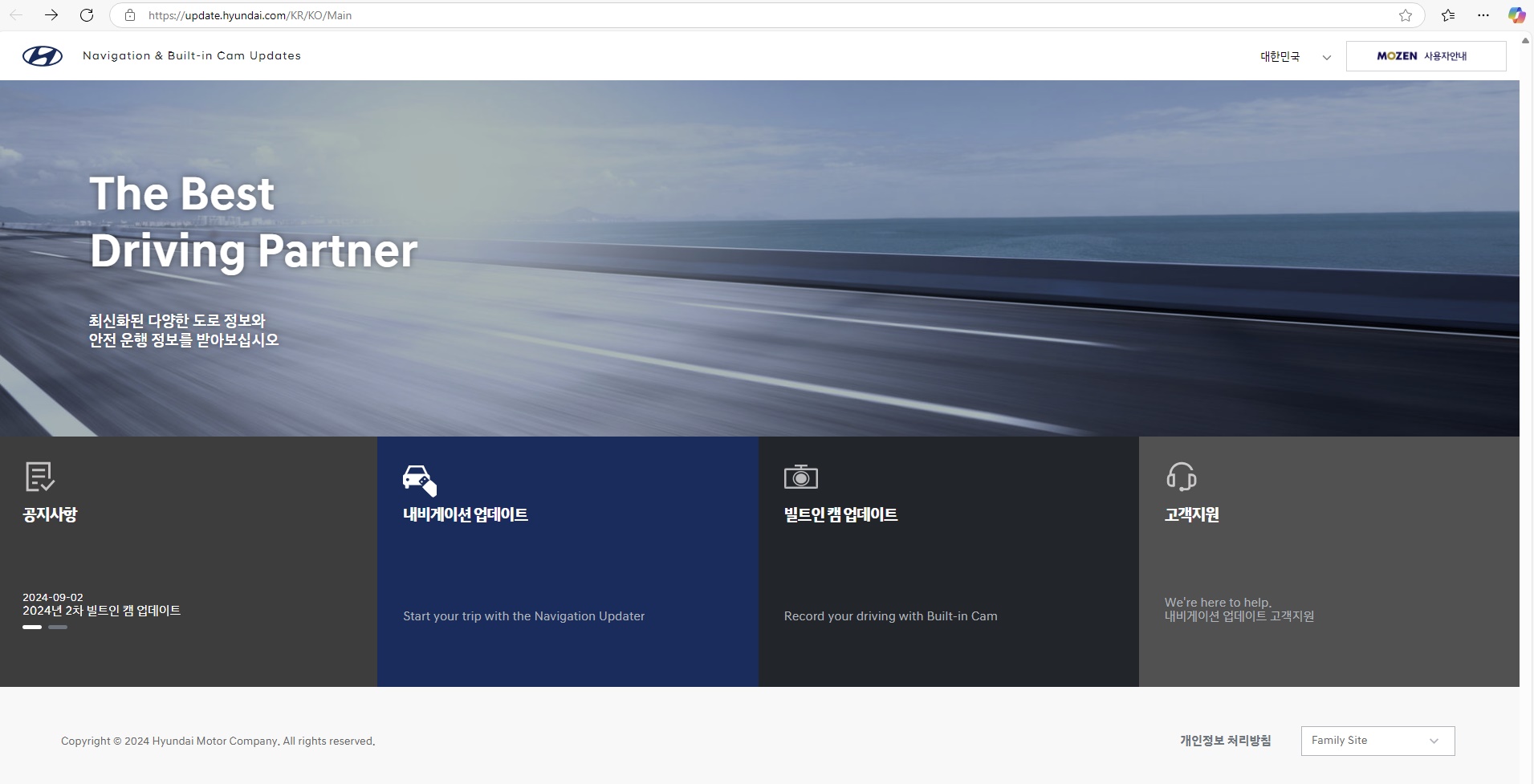Go forward in browser history
This screenshot has width=1534, height=784.
pyautogui.click(x=51, y=15)
